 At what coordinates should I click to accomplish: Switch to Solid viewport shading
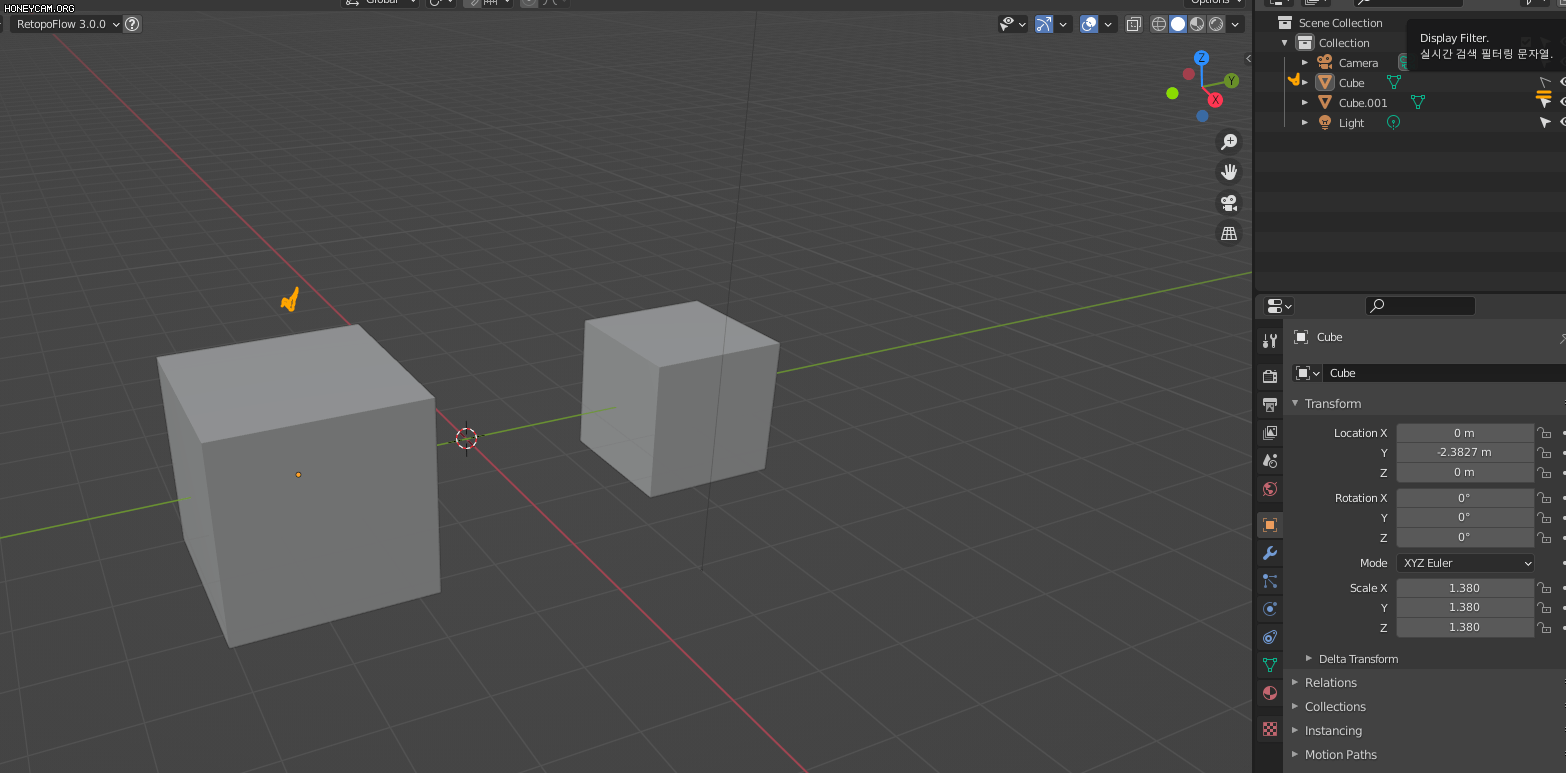[x=1178, y=24]
